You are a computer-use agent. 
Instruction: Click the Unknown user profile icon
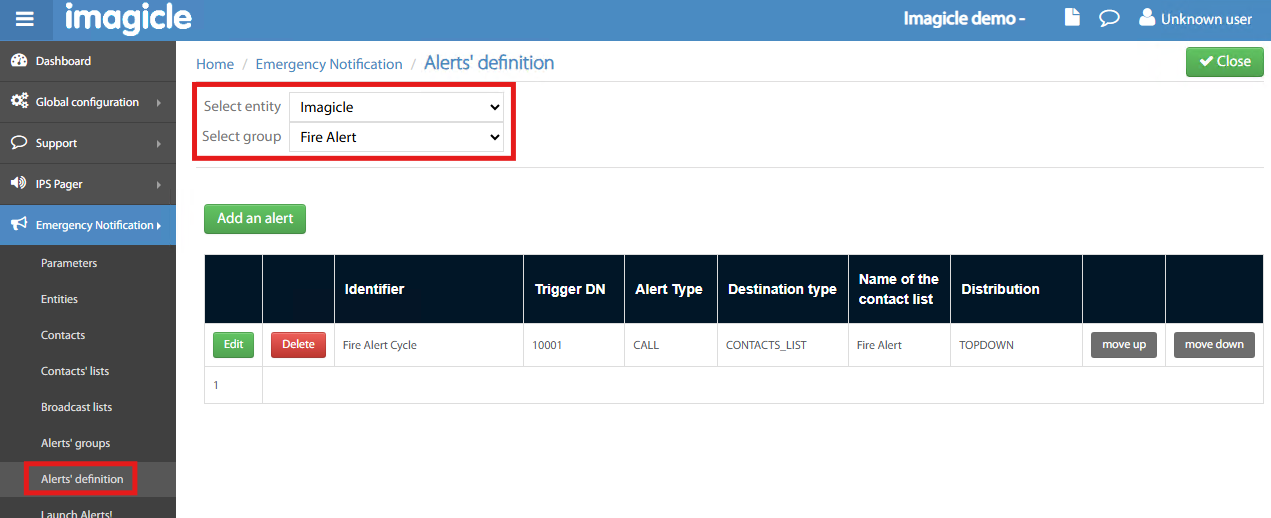[1147, 18]
